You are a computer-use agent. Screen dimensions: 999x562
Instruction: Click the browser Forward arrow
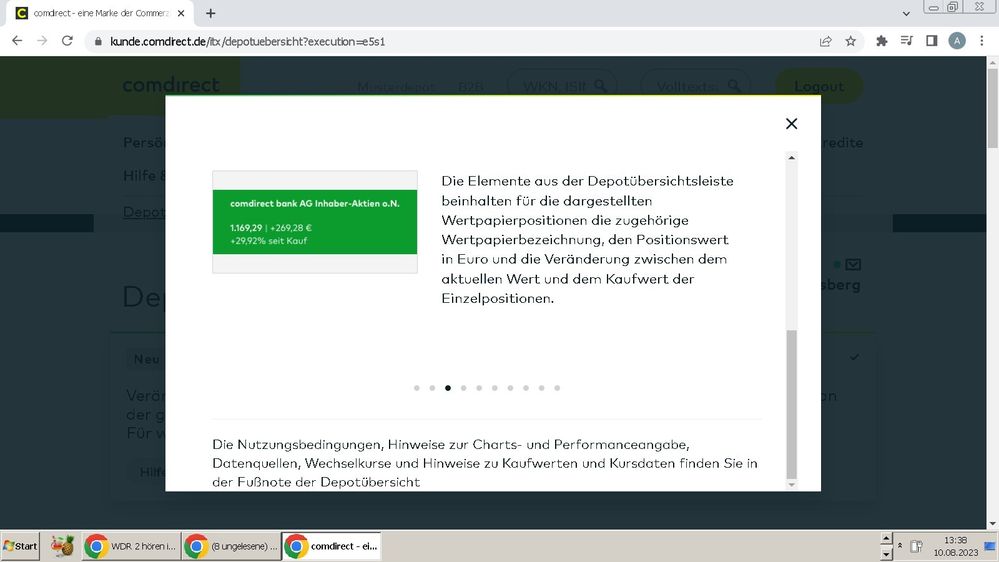(42, 41)
